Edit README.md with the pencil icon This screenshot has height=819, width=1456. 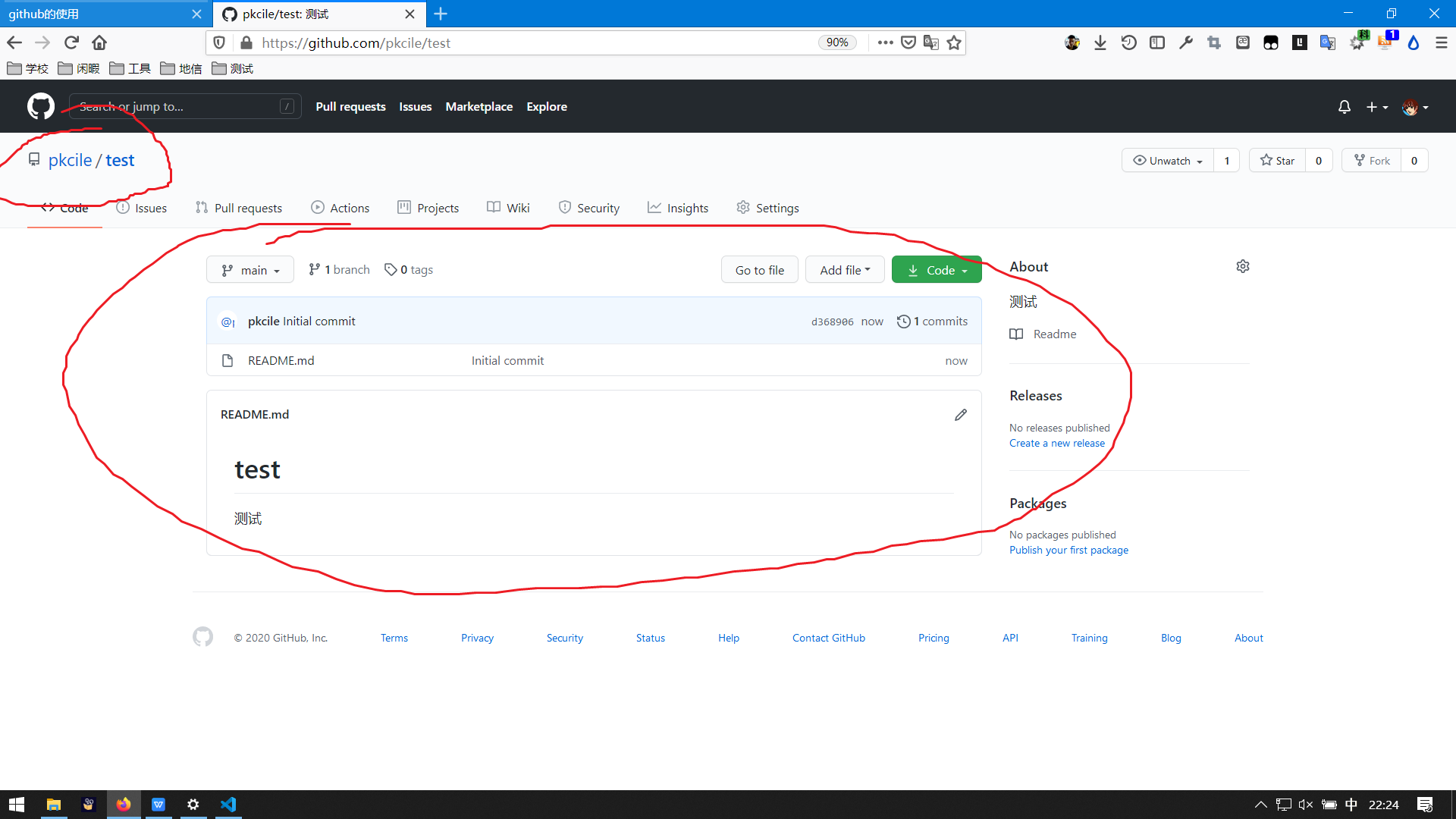tap(961, 415)
